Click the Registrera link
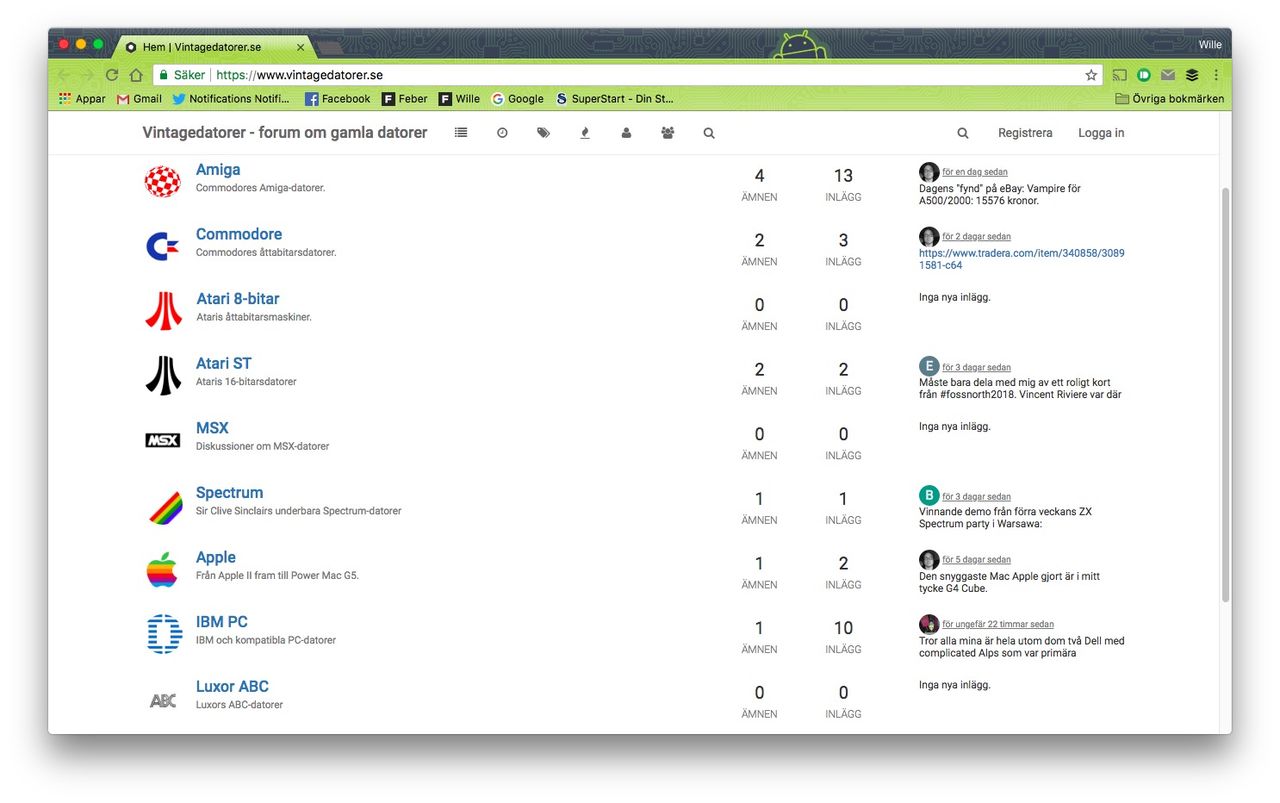 pyautogui.click(x=1025, y=133)
